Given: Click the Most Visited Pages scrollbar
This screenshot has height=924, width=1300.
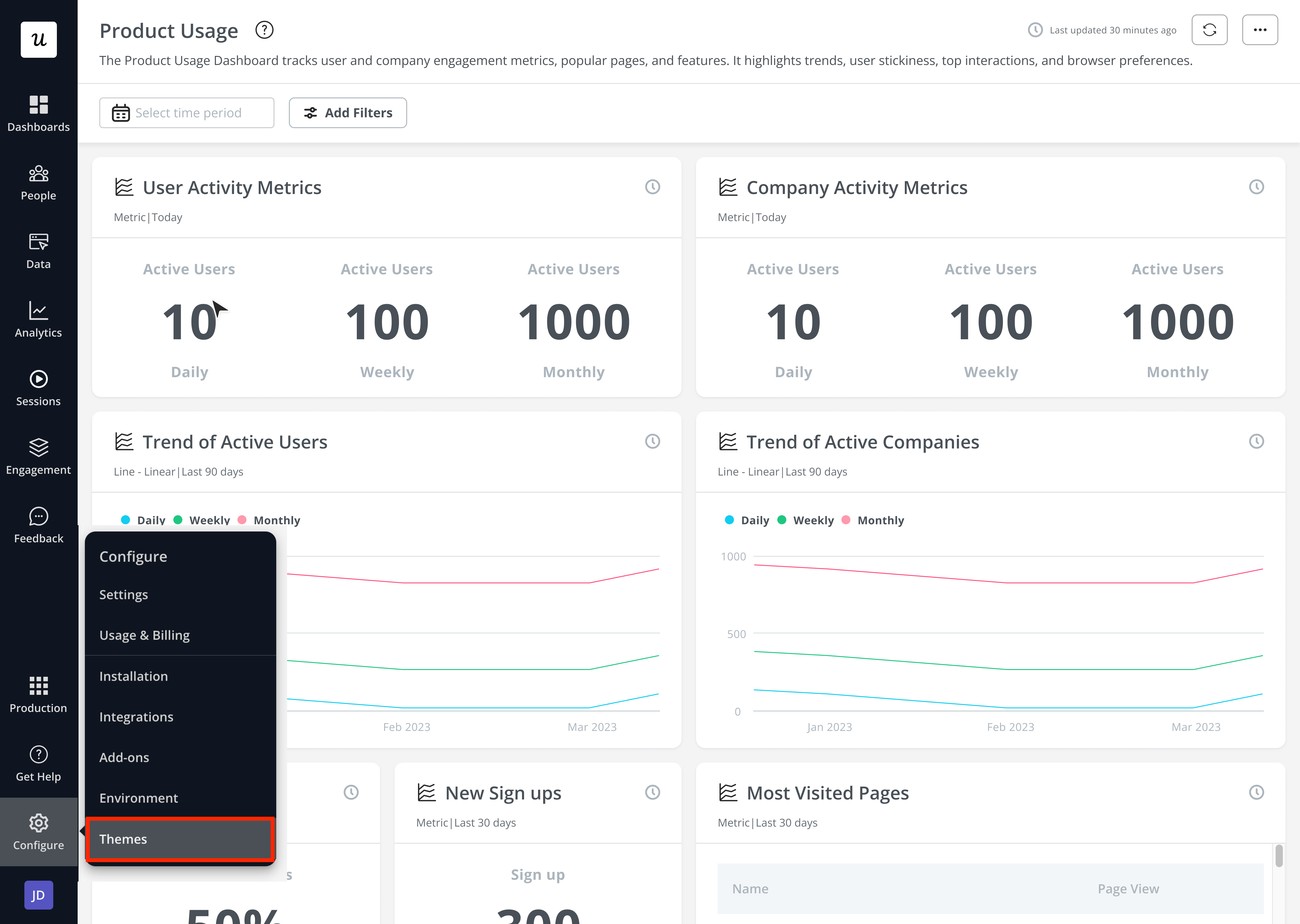Looking at the screenshot, I should [x=1279, y=856].
